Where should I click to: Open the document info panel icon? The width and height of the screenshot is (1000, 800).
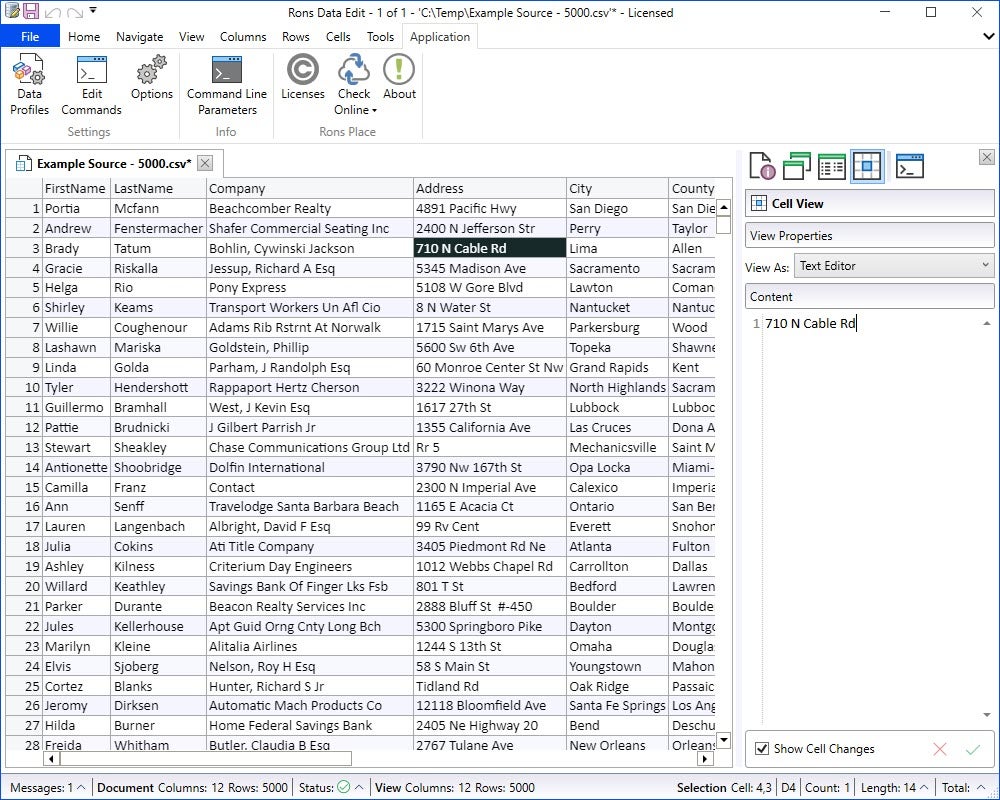[x=762, y=166]
